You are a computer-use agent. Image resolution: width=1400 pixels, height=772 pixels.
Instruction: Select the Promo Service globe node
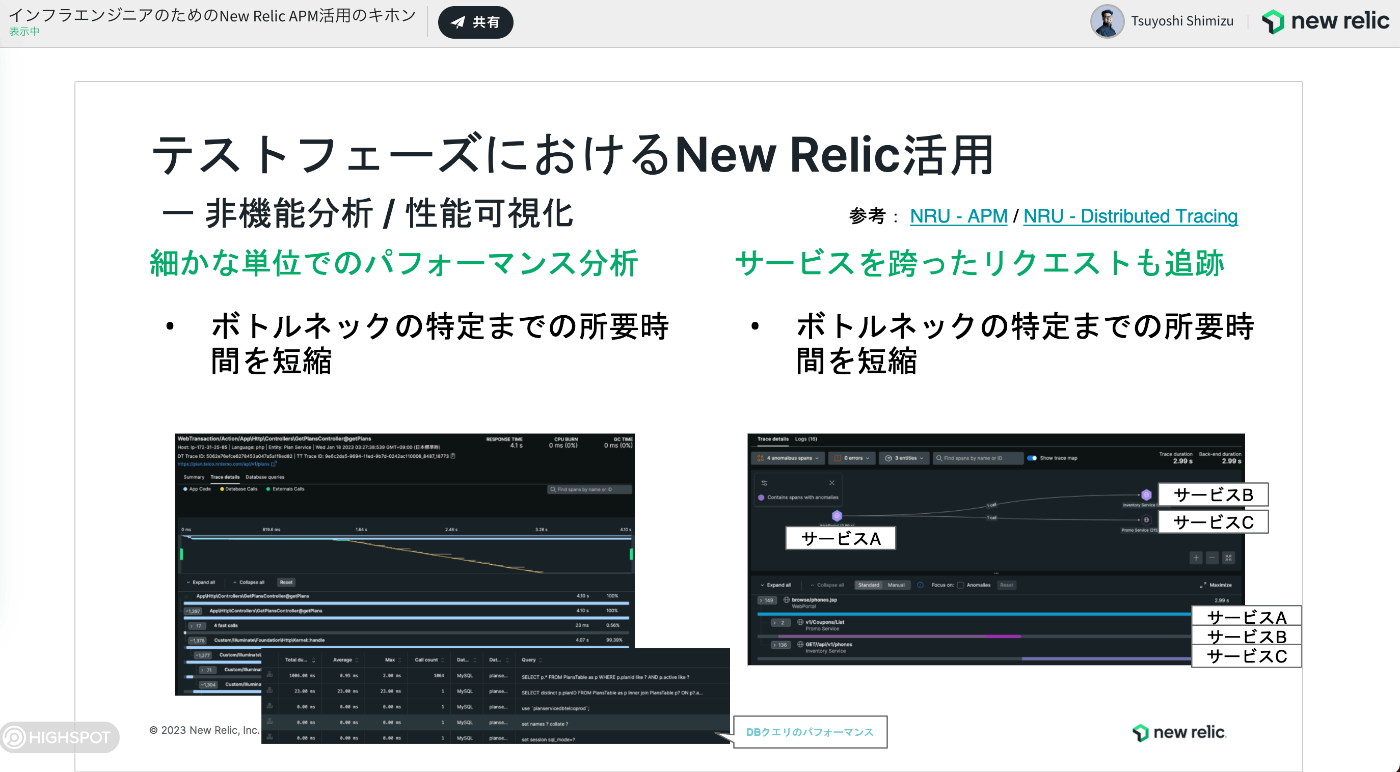pyautogui.click(x=1146, y=520)
